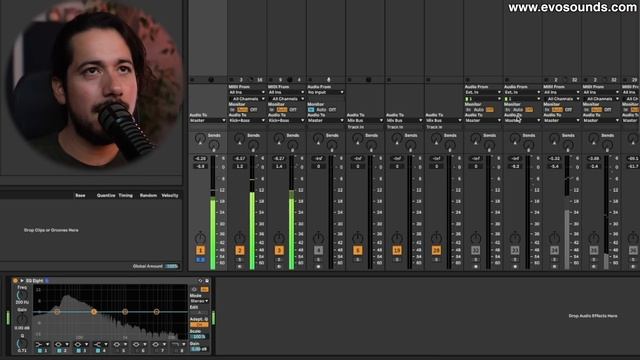Open track 4 Audio From No Input dropdown
This screenshot has width=640, height=360.
pyautogui.click(x=325, y=93)
